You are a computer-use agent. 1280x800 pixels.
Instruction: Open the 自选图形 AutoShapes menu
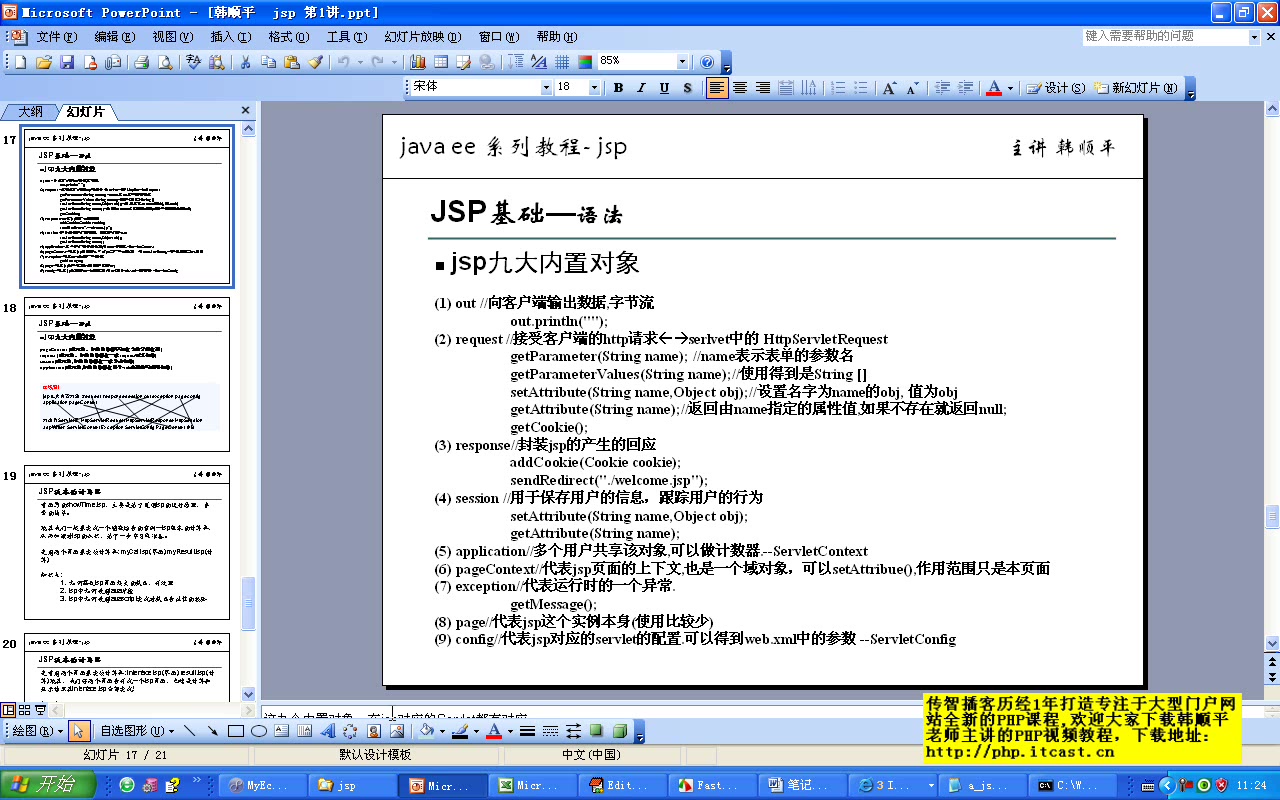137,731
